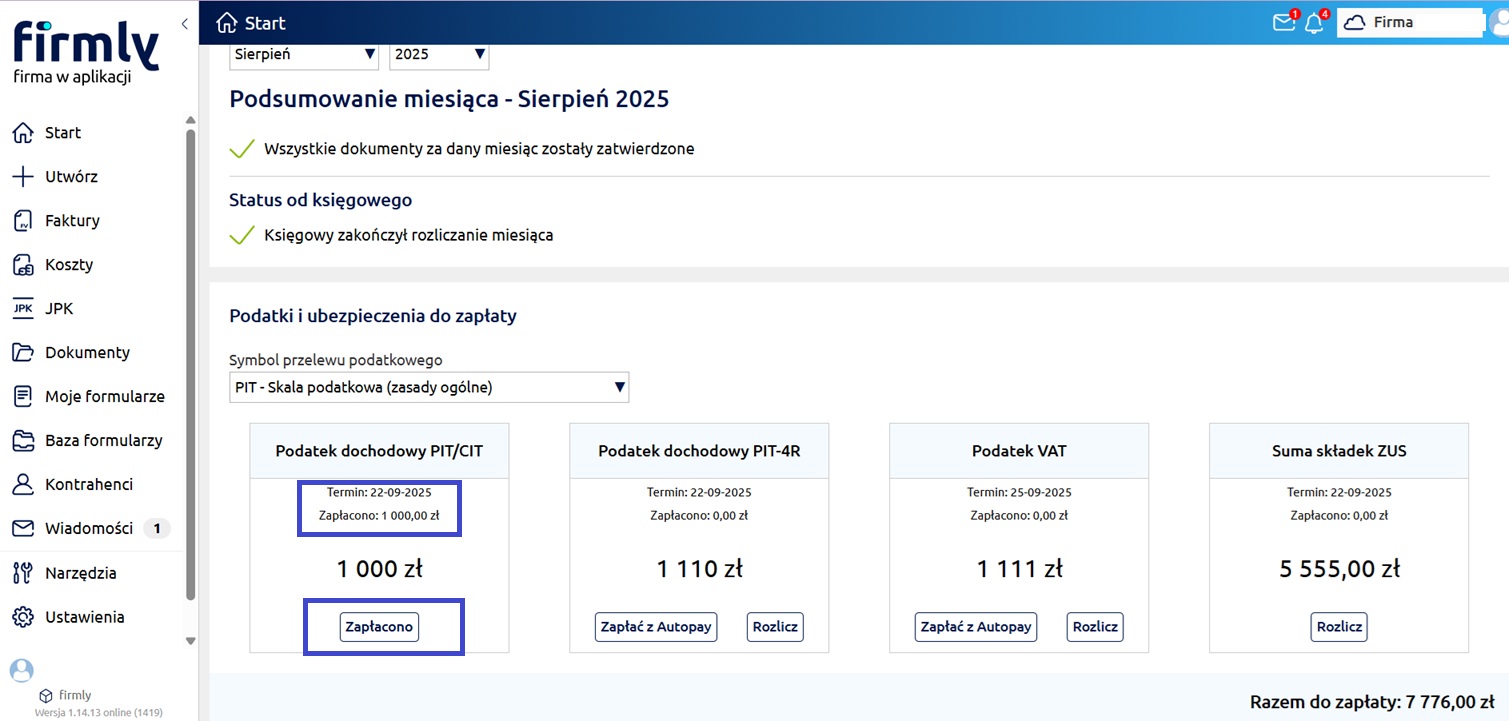The width and height of the screenshot is (1509, 721).
Task: Click the user avatar icon in sidebar
Action: coord(20,670)
